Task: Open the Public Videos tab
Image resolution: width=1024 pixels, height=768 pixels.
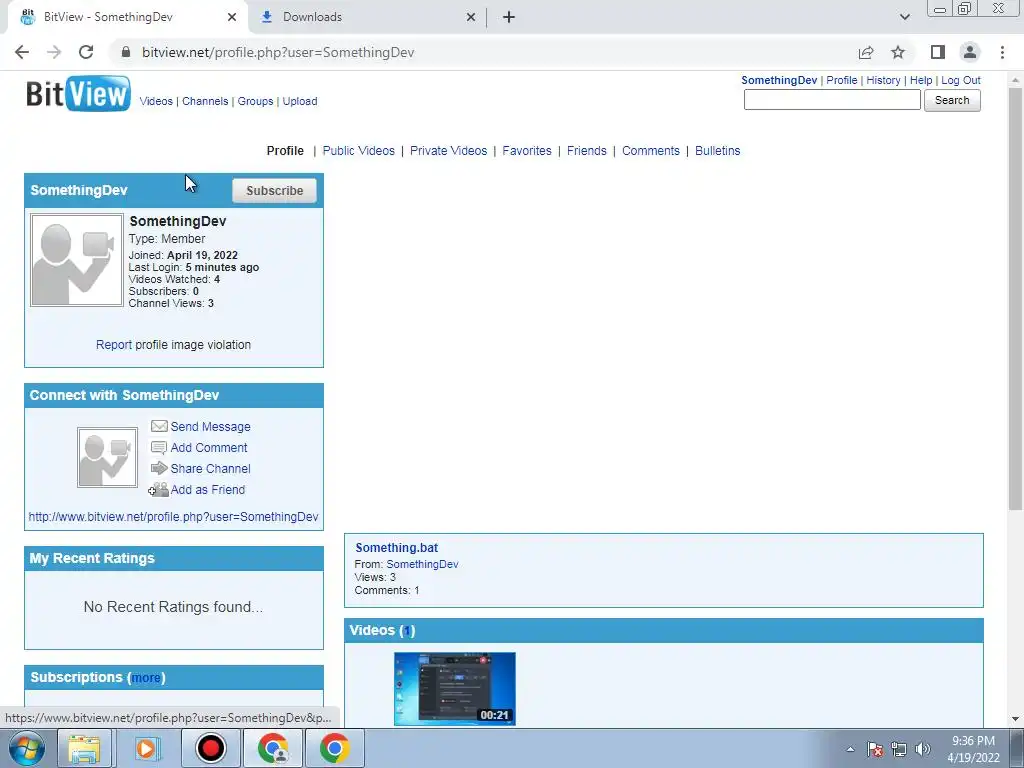Action: (x=359, y=151)
